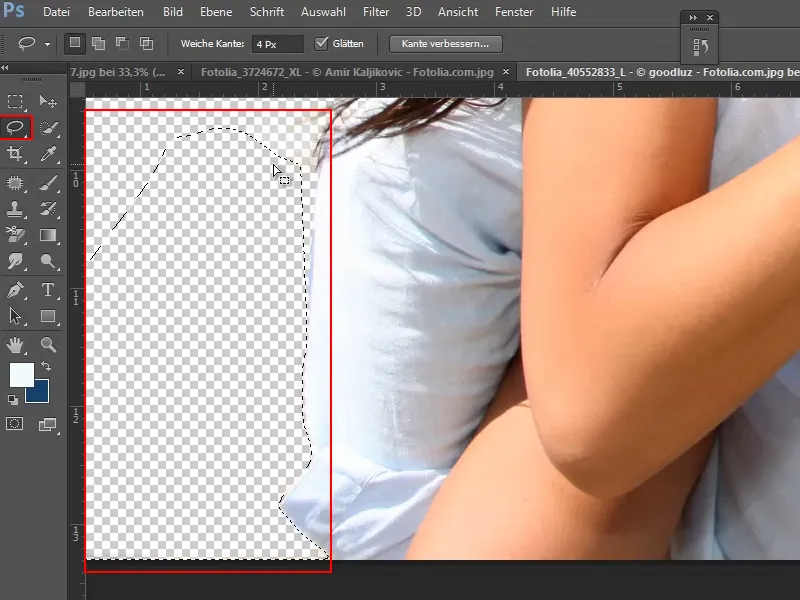Select the Eyedropper tool
This screenshot has width=800, height=600.
(48, 154)
